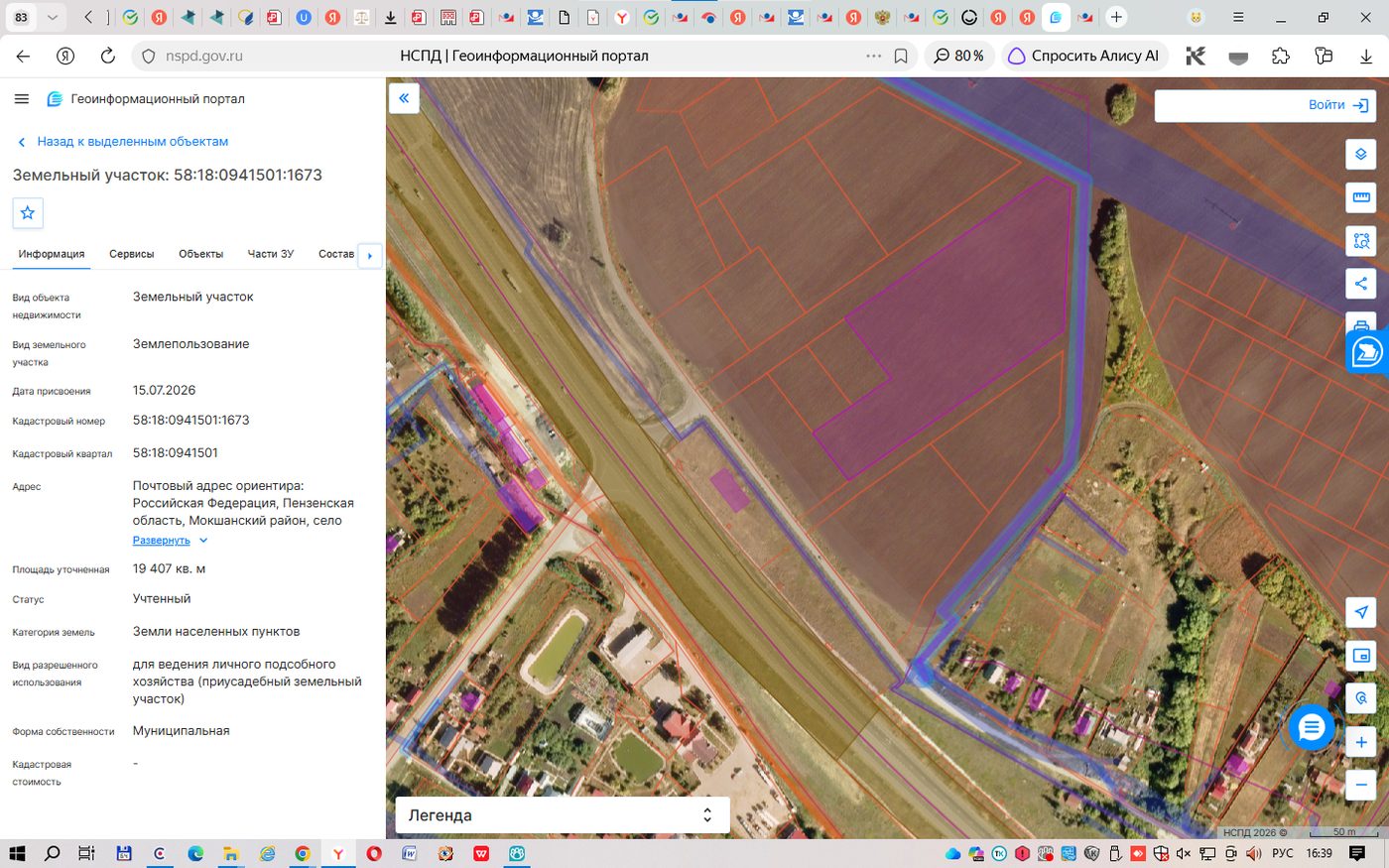Open browser downloads arrow
This screenshot has height=868, width=1389.
click(1366, 56)
